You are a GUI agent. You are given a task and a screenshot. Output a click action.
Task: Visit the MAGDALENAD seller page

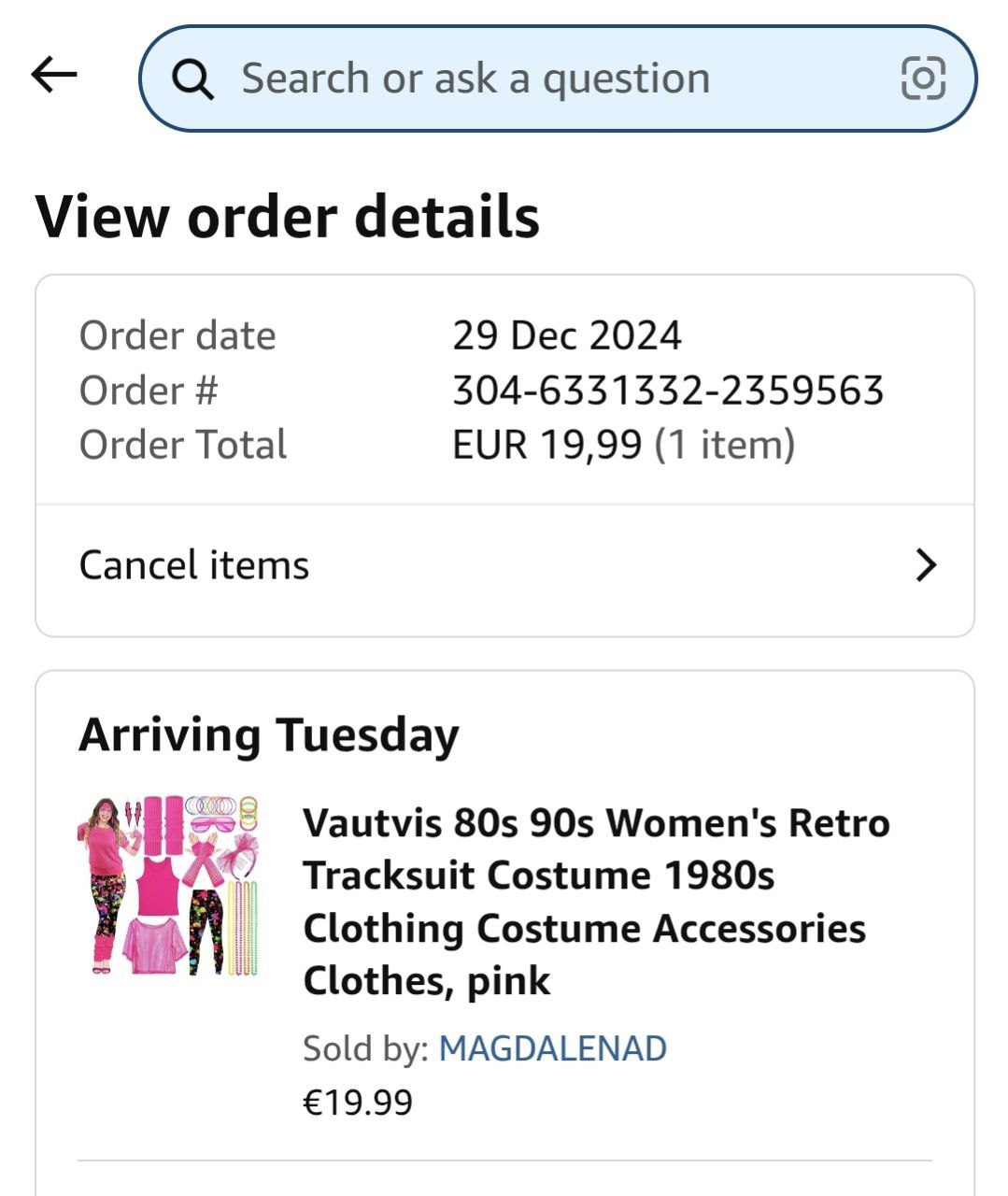pos(552,1048)
